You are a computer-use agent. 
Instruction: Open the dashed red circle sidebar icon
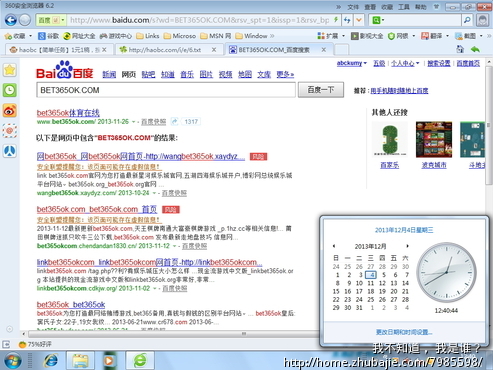point(10,131)
